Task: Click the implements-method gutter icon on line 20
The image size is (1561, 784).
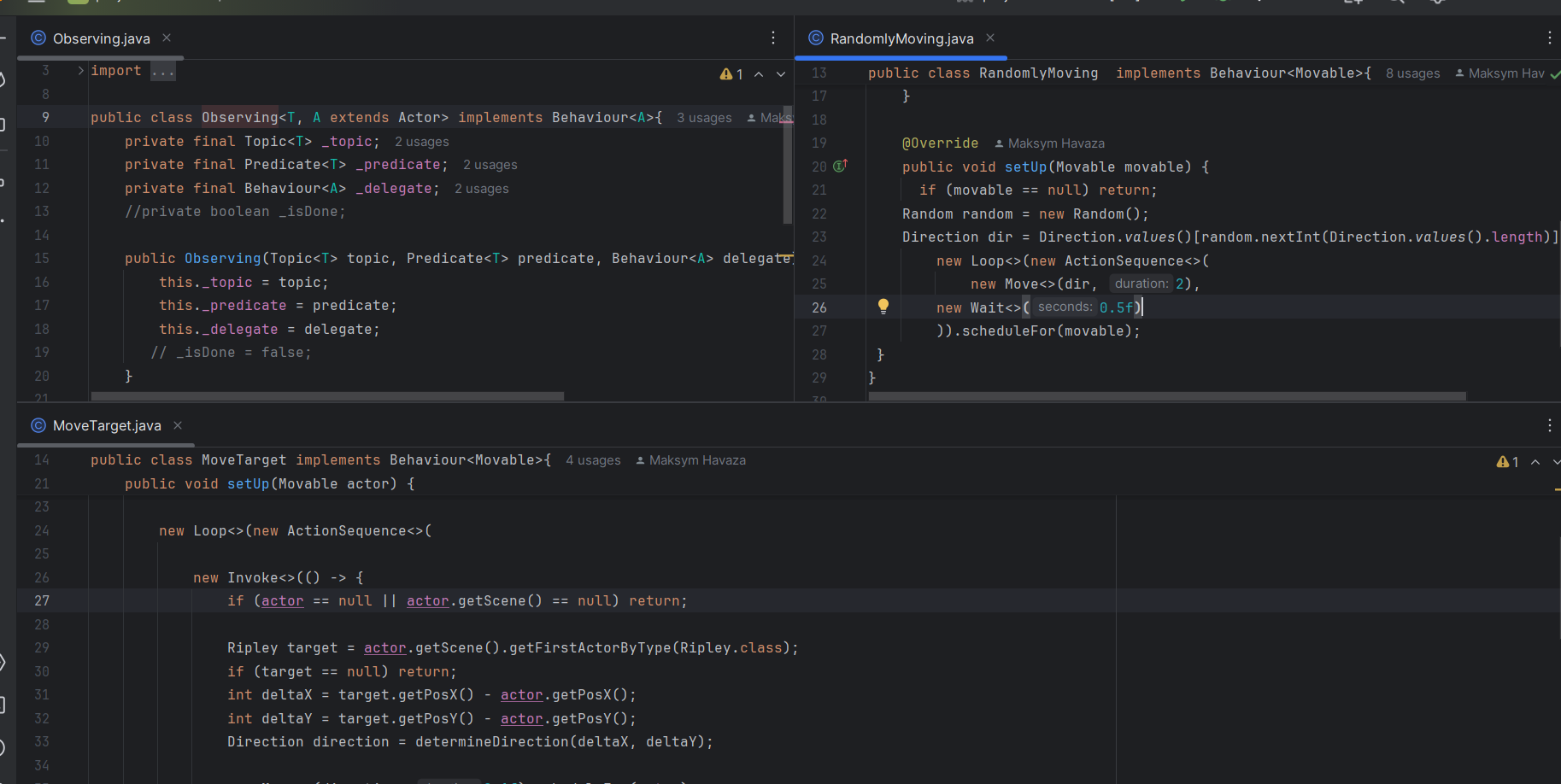Action: pyautogui.click(x=840, y=166)
